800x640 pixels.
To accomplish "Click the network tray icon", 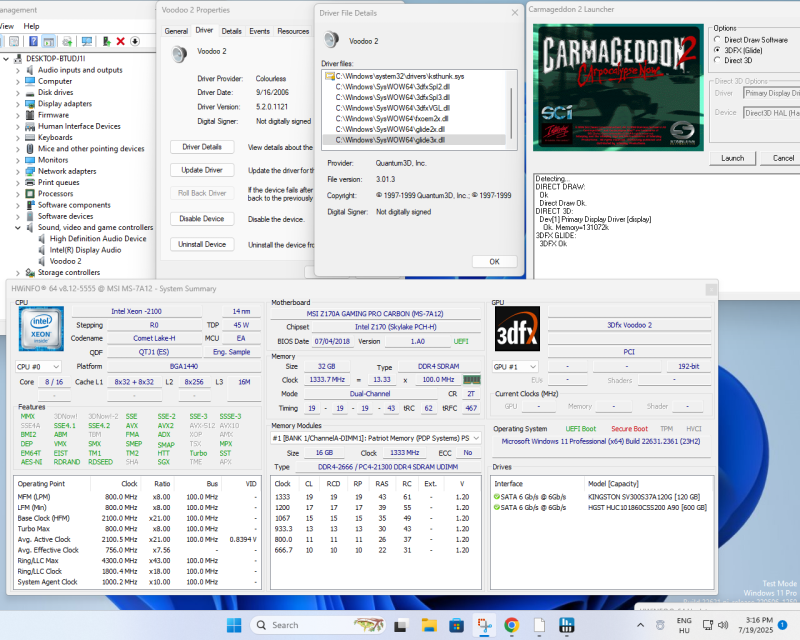I will 708,625.
